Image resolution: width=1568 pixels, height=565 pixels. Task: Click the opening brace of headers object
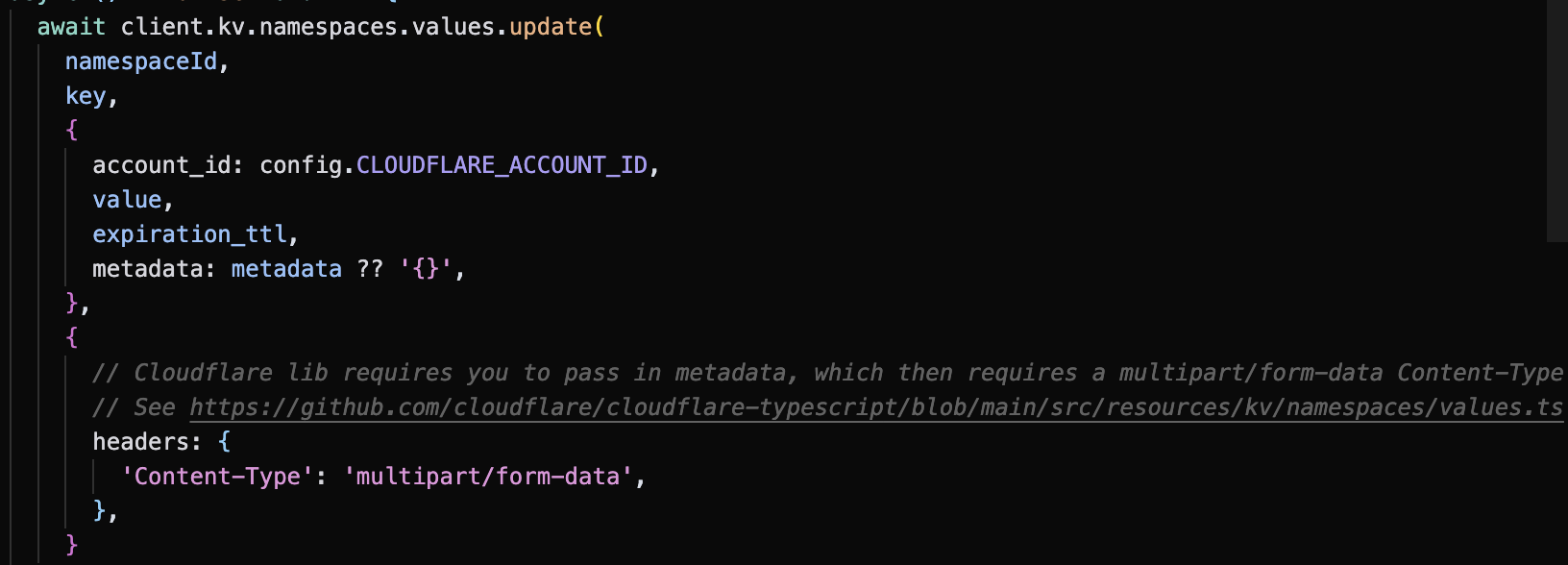(225, 442)
